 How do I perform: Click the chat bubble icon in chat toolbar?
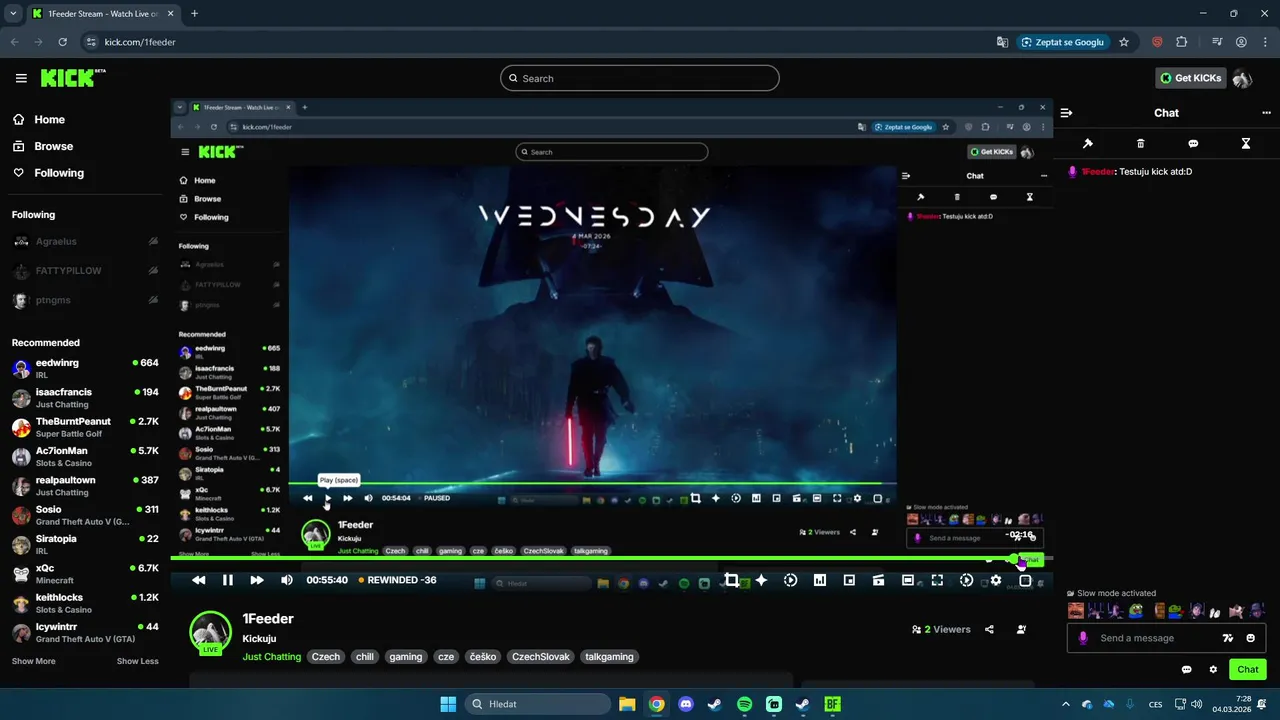click(x=1193, y=144)
